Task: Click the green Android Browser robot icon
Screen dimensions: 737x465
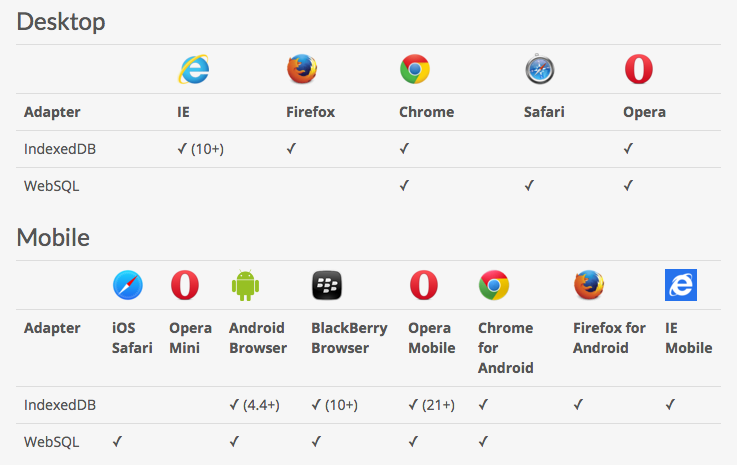Action: tap(245, 285)
